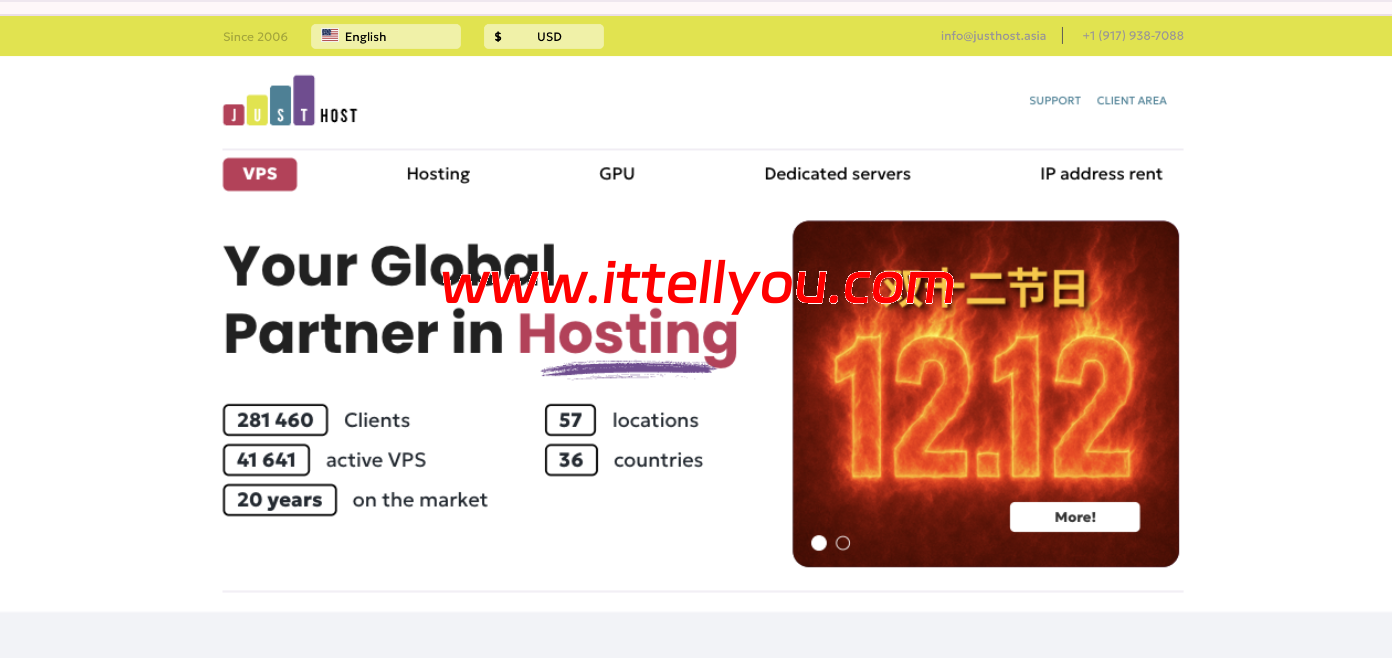Switch to the second carousel slide dot
This screenshot has width=1392, height=658.
tap(843, 543)
